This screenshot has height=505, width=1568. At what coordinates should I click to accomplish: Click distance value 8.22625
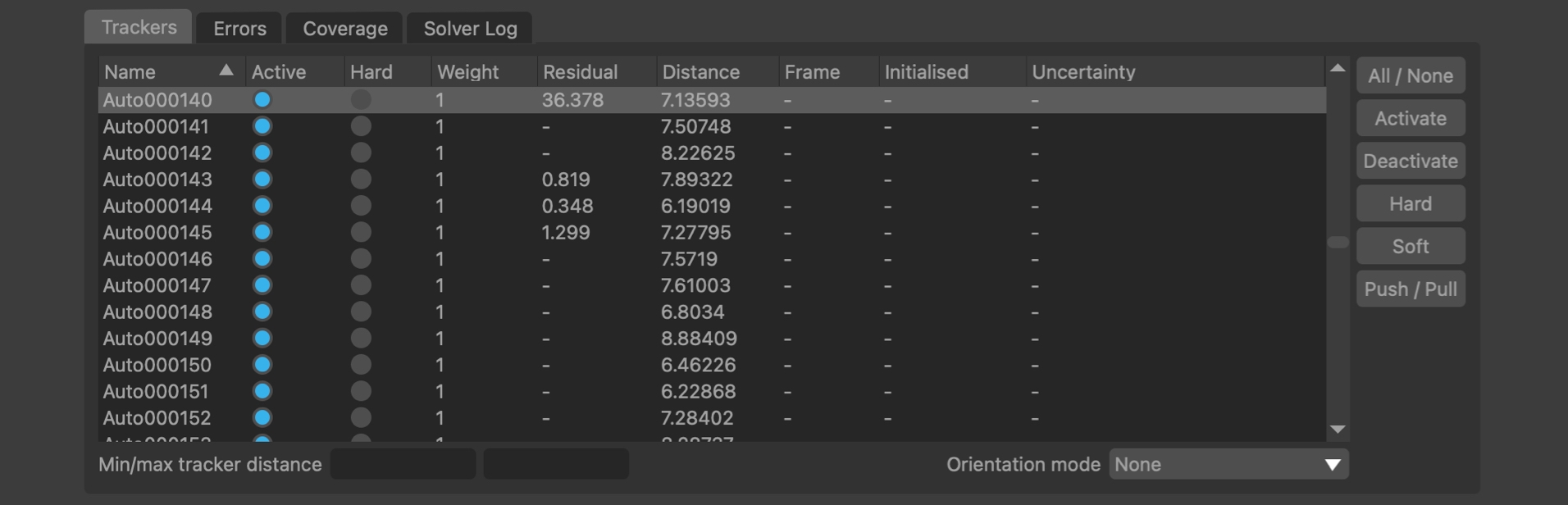coord(698,153)
